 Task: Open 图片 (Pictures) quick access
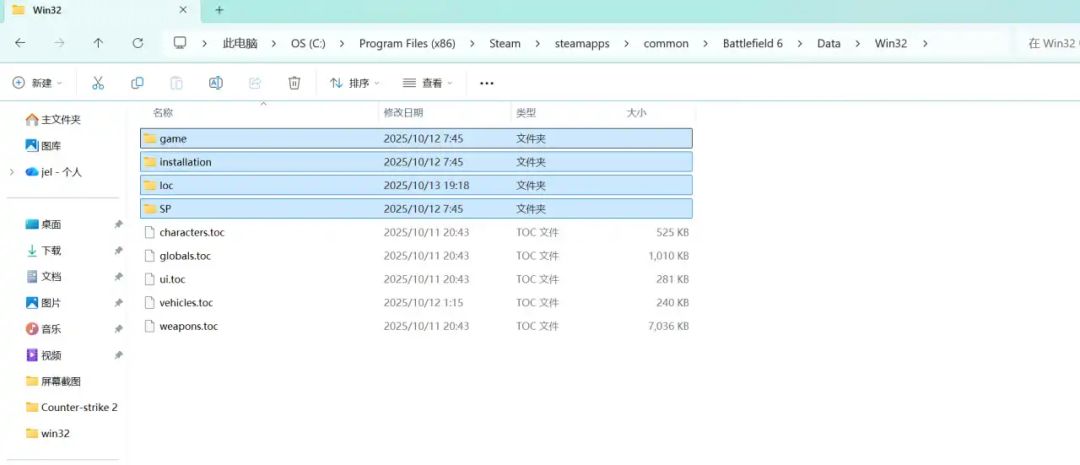tap(43, 303)
